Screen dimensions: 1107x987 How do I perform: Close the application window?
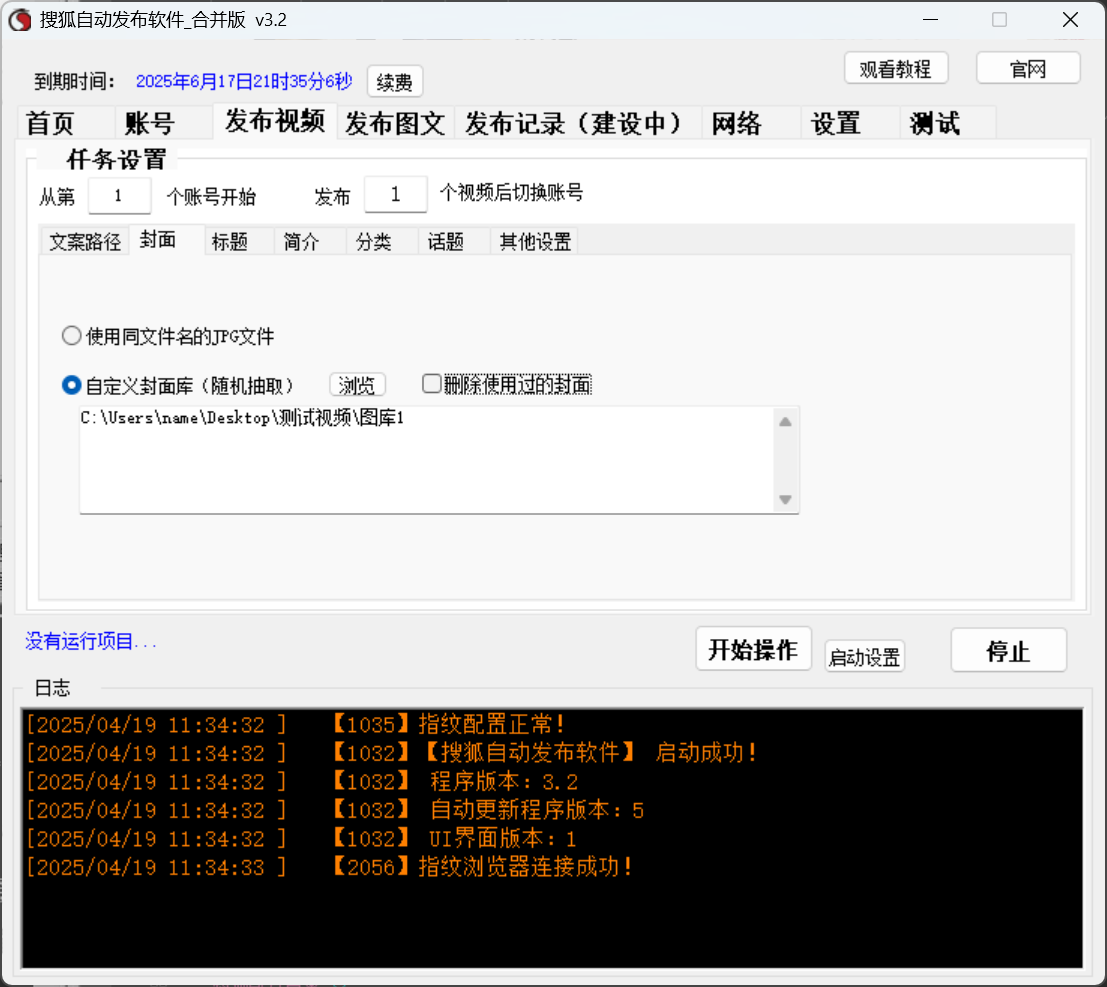coord(1070,20)
